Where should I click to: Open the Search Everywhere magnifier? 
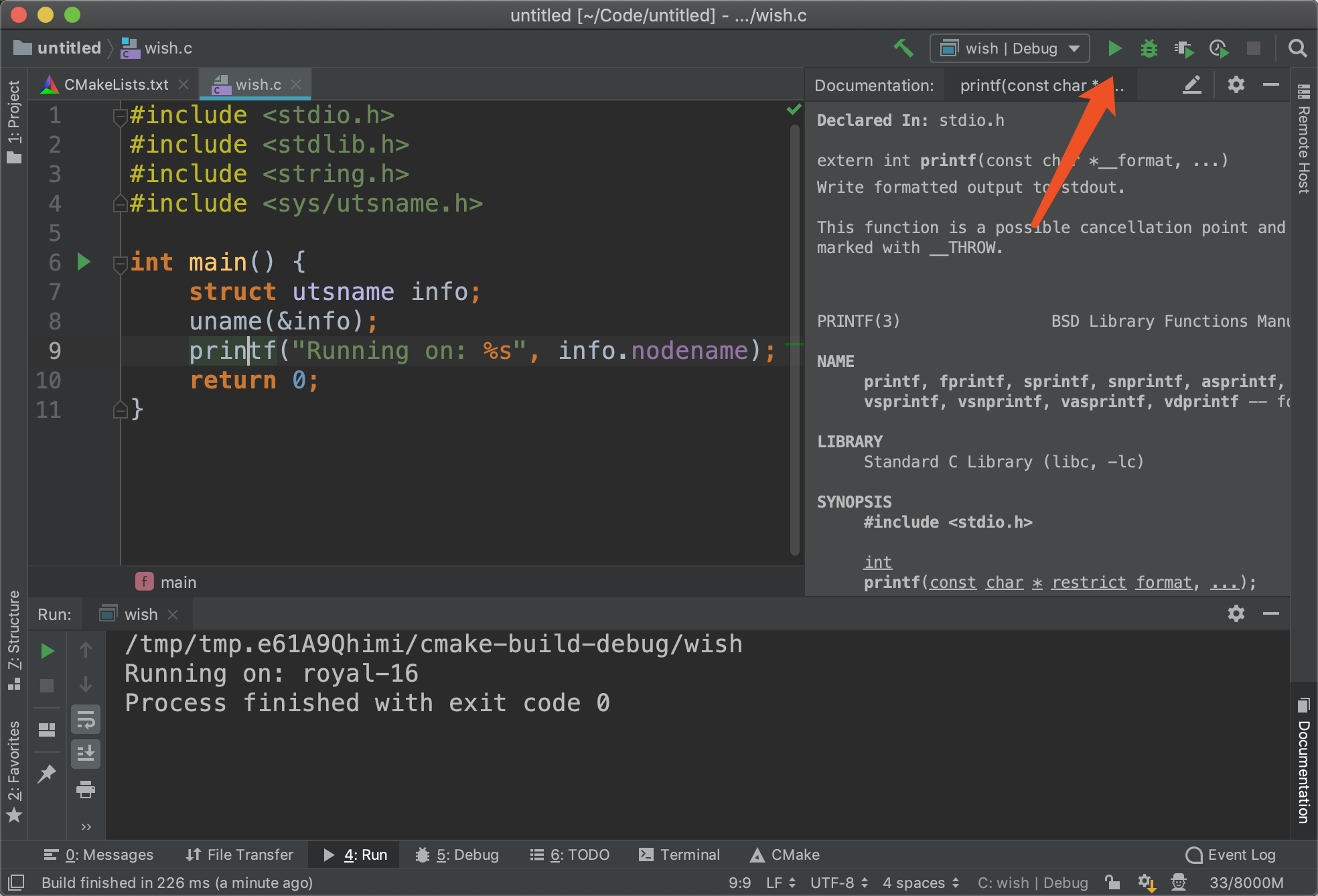pos(1297,48)
